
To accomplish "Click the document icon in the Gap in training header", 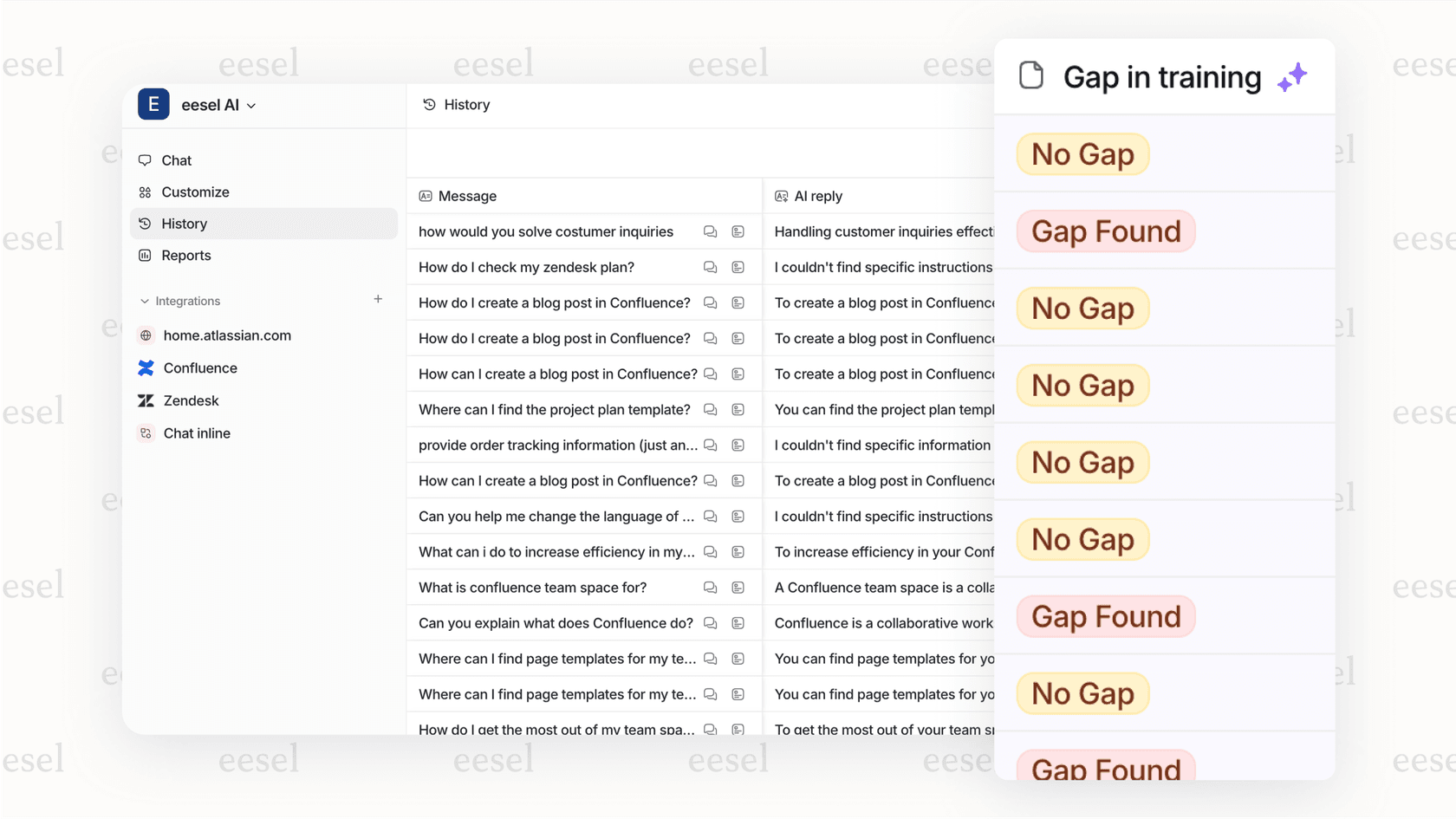I will click(1030, 76).
